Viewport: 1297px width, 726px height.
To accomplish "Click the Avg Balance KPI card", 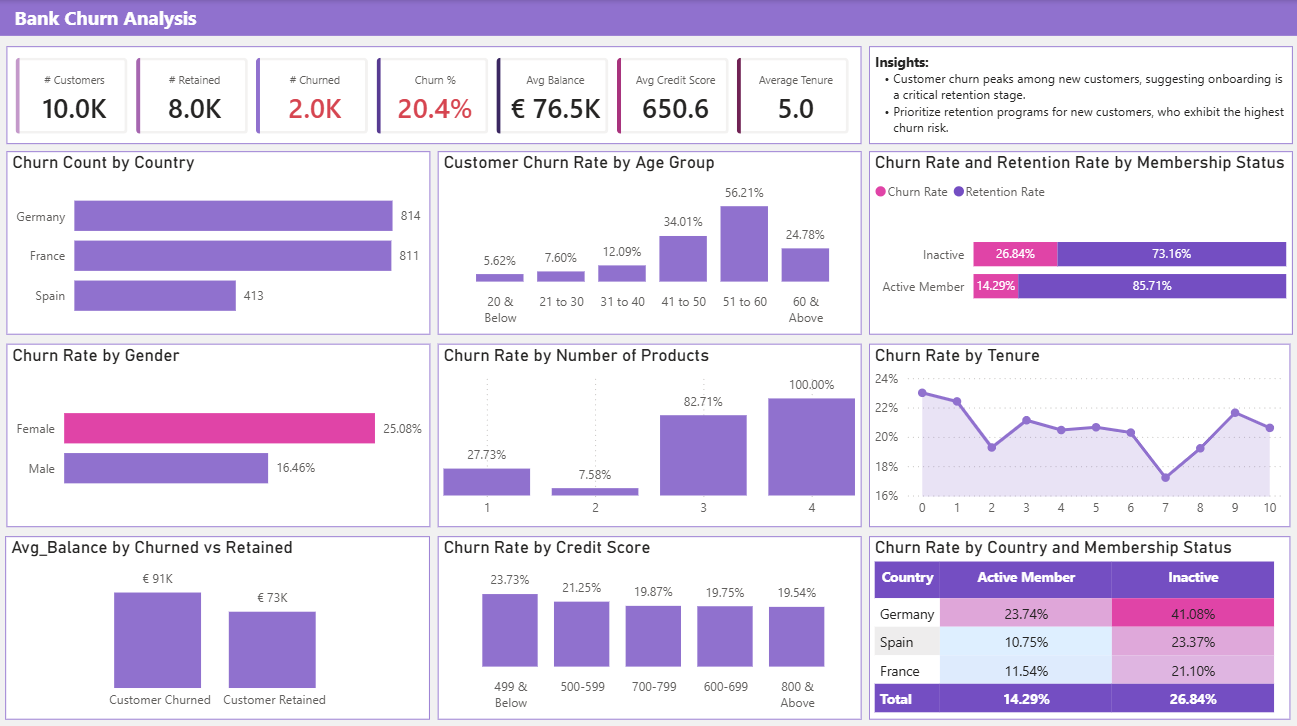I will 553,96.
